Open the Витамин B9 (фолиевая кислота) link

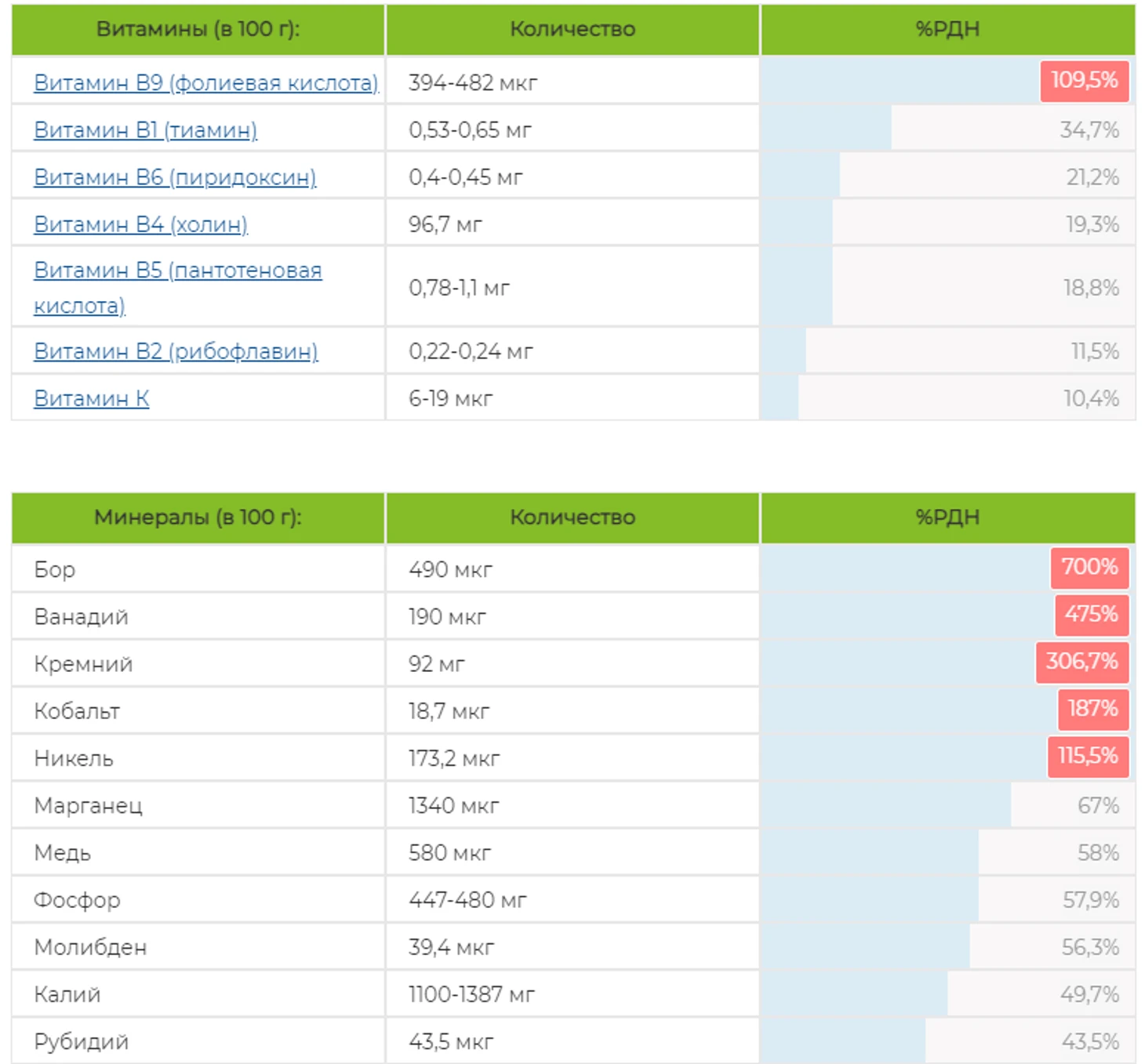(205, 82)
